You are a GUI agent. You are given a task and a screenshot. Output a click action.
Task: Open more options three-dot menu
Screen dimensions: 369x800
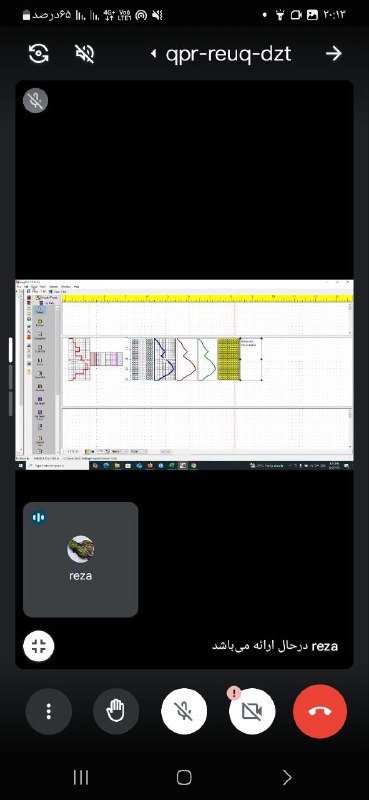pos(48,711)
